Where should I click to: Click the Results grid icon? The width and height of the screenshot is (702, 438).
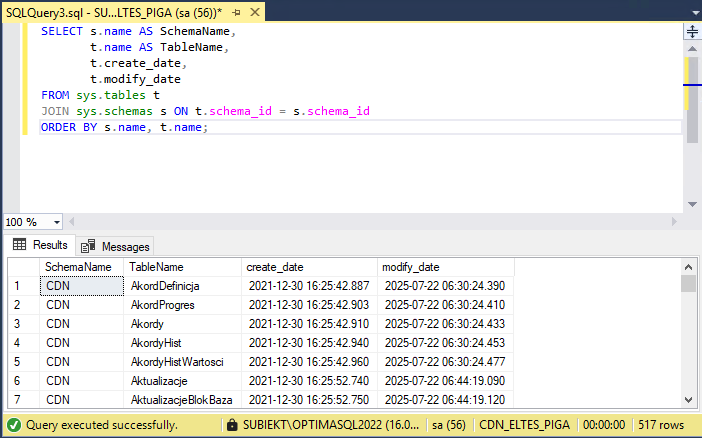click(19, 245)
